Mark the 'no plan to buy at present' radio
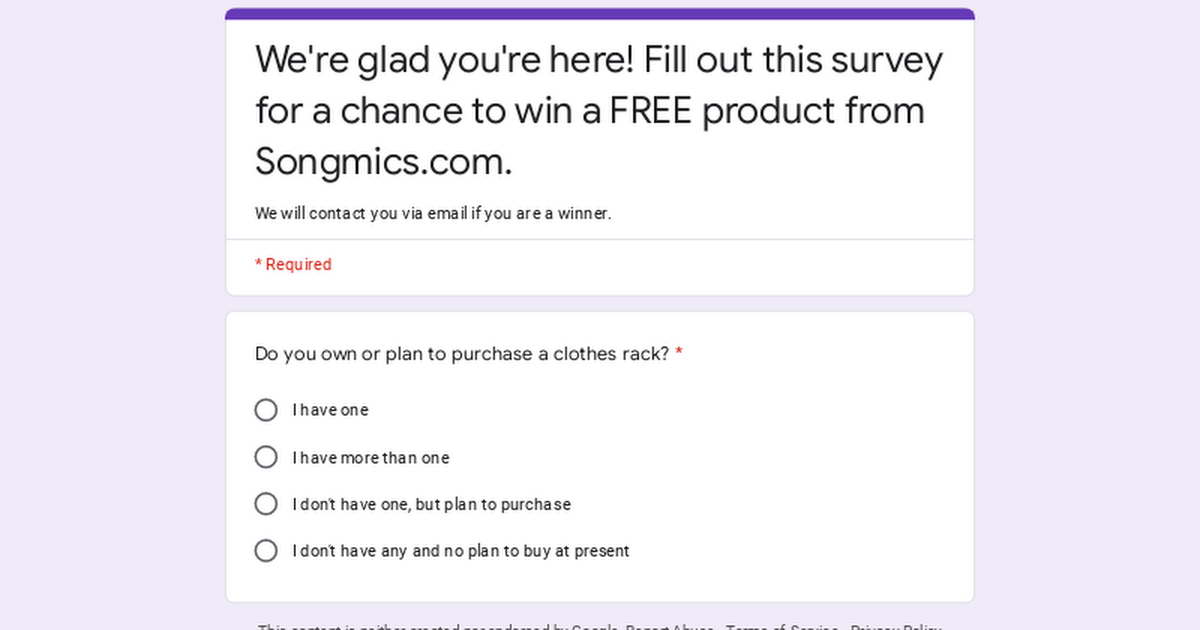 [266, 551]
